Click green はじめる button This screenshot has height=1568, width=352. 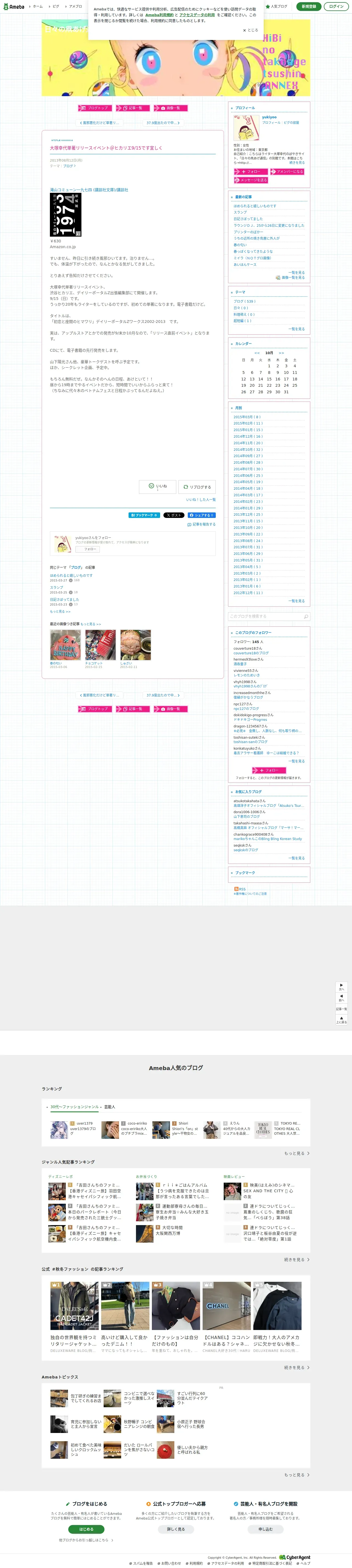pos(86,1529)
